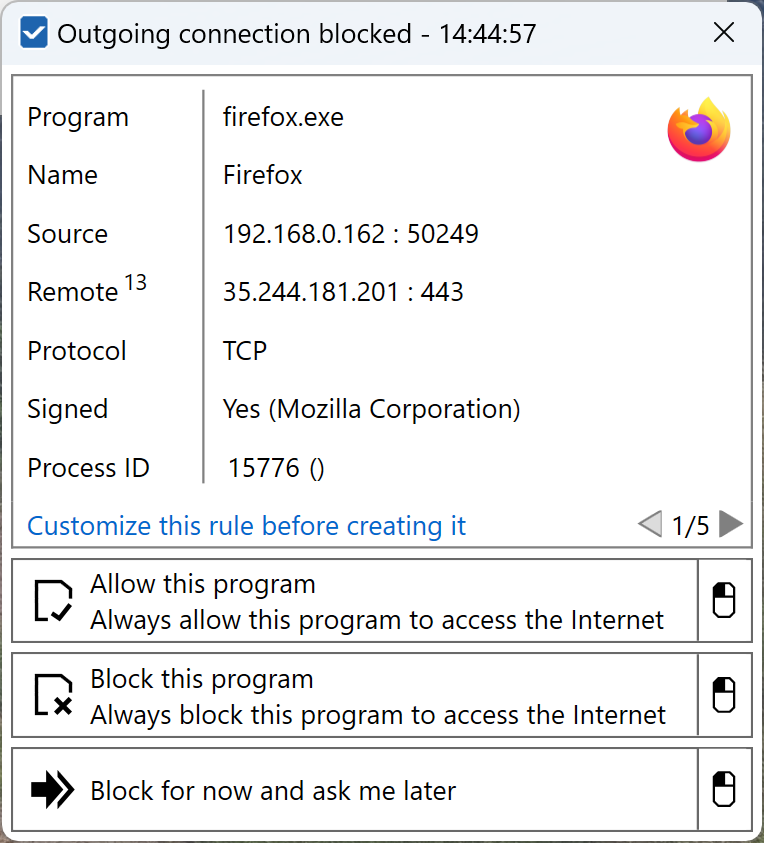Choose Block this program

(355, 695)
